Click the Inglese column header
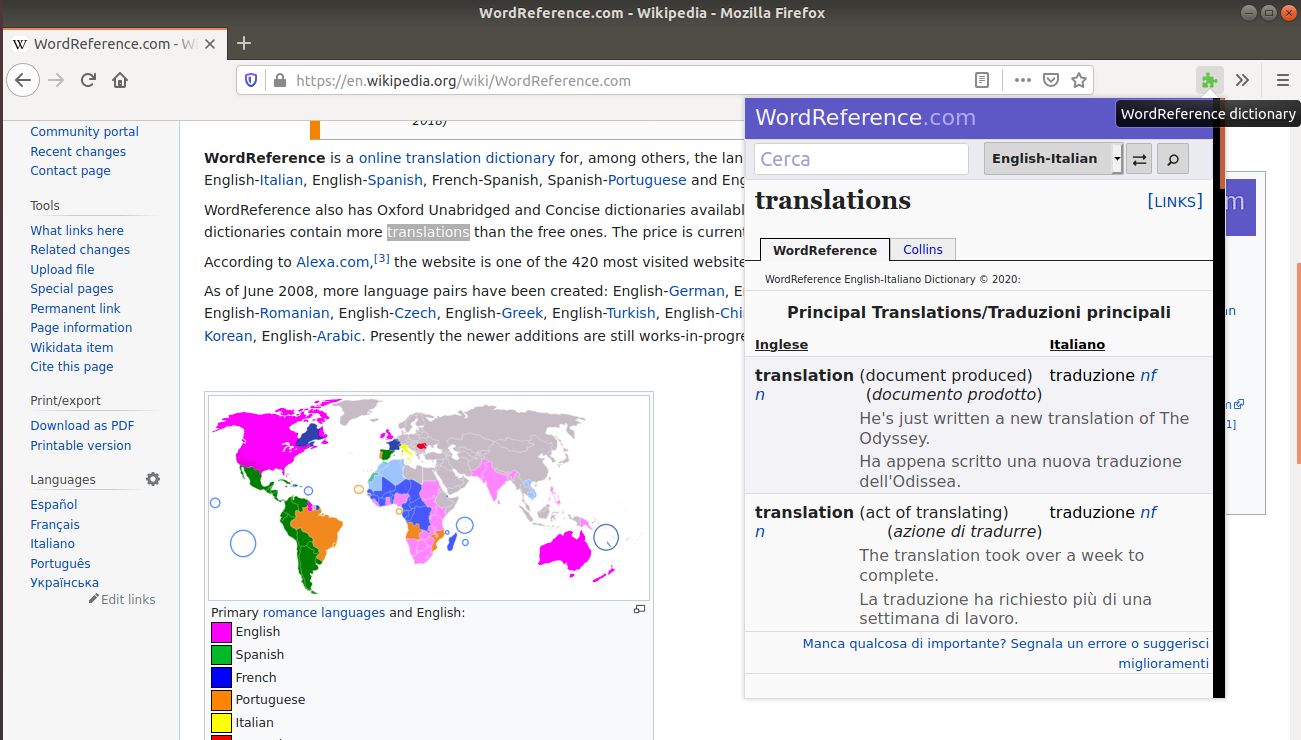The image size is (1301, 740). point(781,344)
